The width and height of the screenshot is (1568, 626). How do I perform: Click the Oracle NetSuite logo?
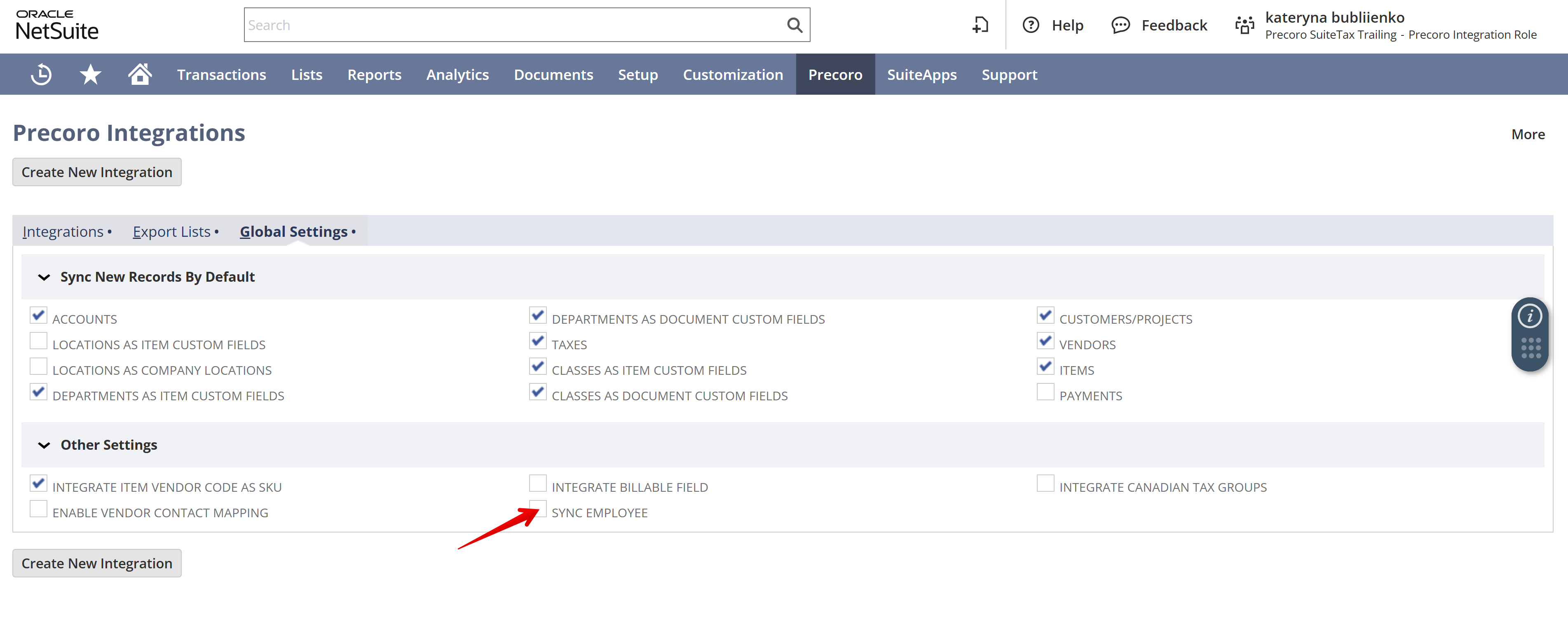tap(56, 25)
